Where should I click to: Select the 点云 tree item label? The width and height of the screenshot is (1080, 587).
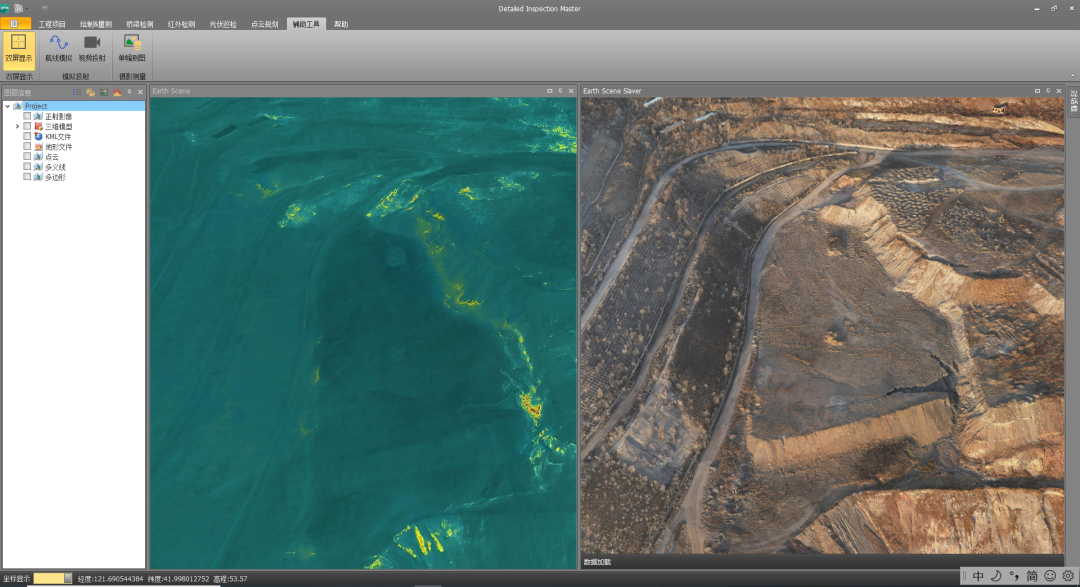tap(52, 157)
